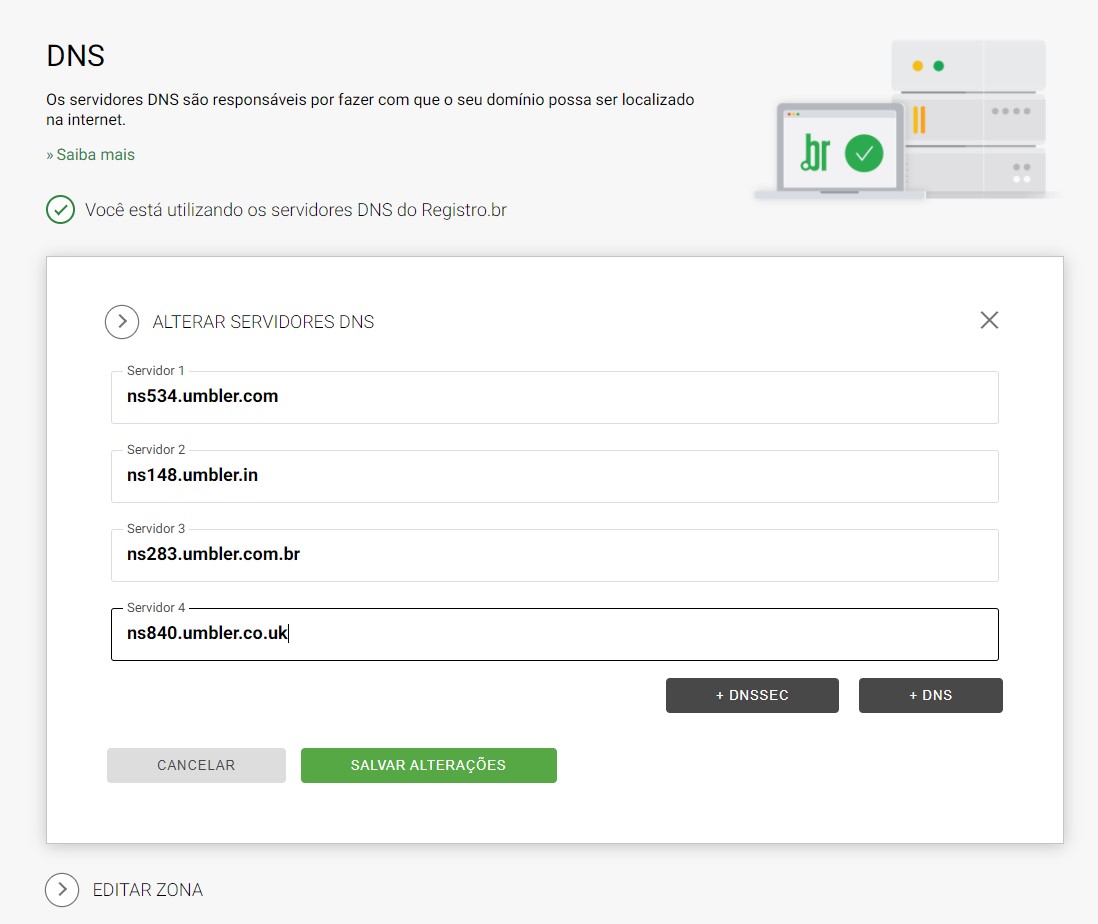Image resolution: width=1098 pixels, height=924 pixels.
Task: Place cursor in Servidor 4 field
Action: [554, 634]
